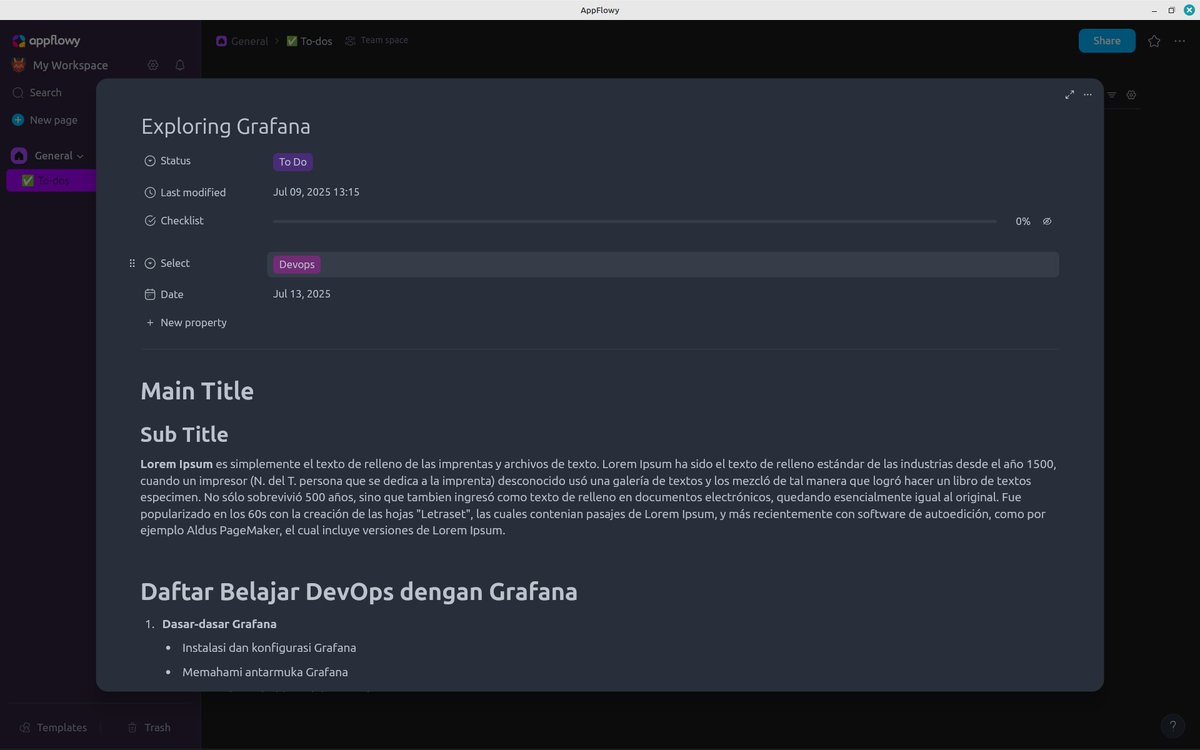Click the Last modified property label
Image resolution: width=1200 pixels, height=750 pixels.
point(193,192)
